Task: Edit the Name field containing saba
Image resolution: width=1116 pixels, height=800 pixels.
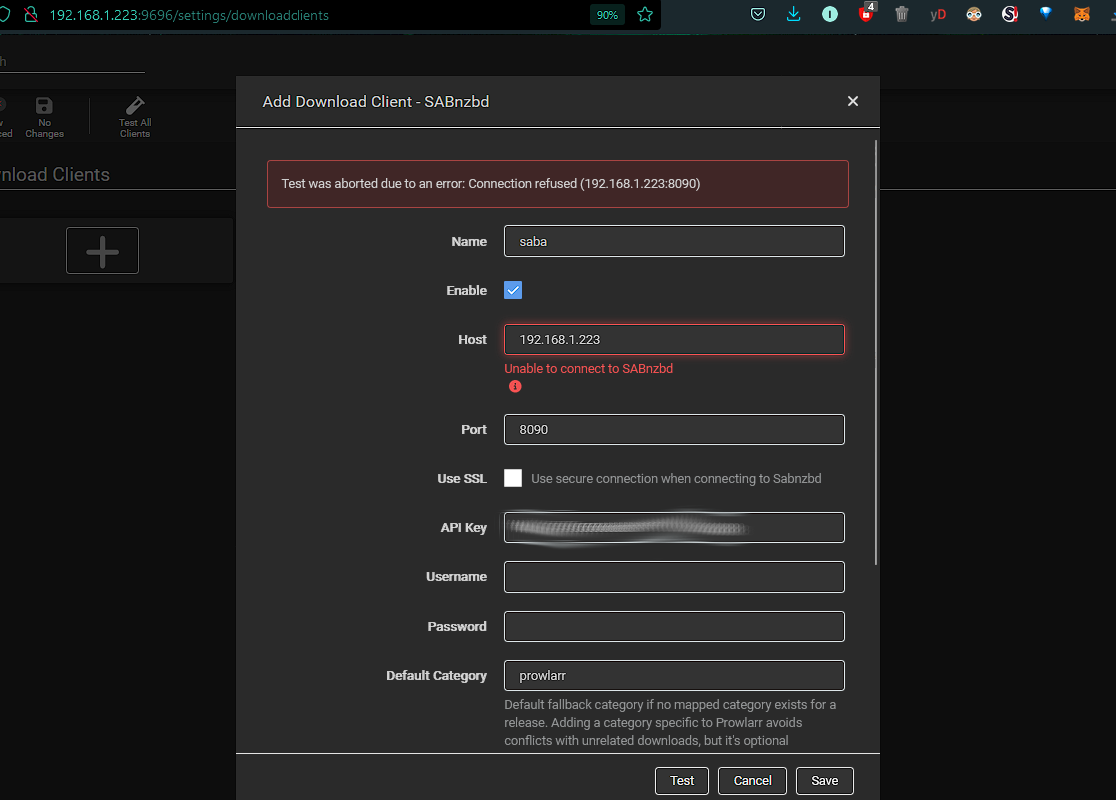Action: click(x=674, y=241)
